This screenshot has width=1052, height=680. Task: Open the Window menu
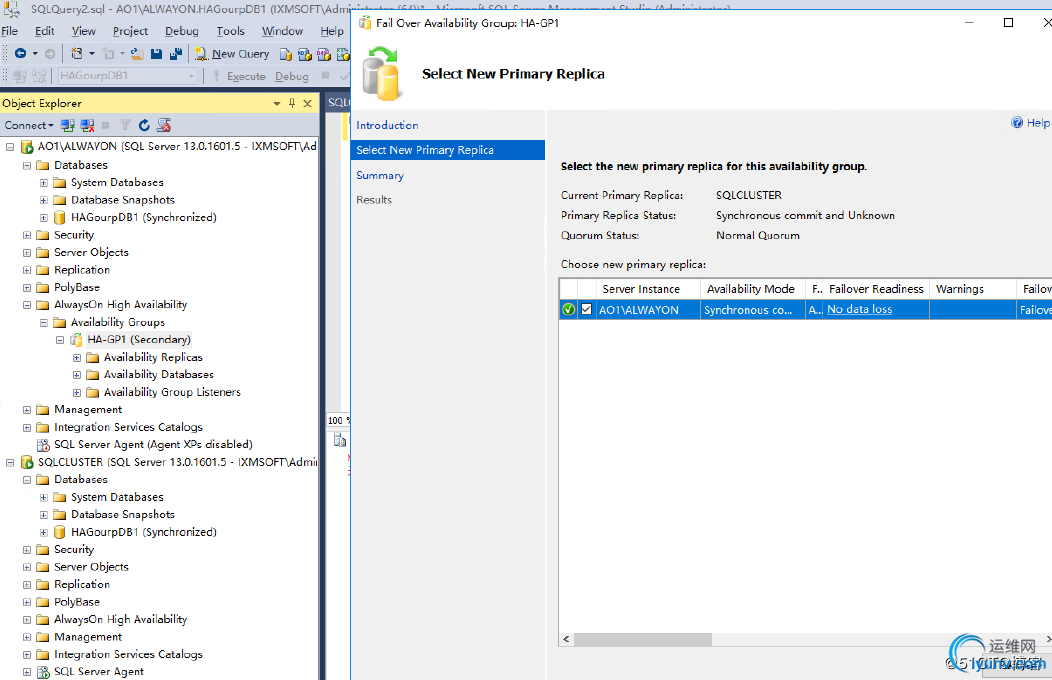point(282,31)
